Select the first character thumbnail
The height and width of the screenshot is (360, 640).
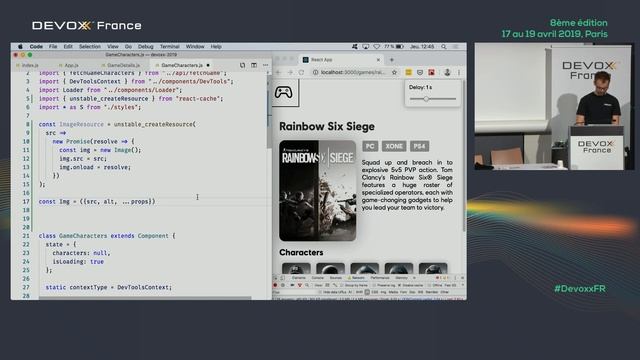pyautogui.click(x=296, y=269)
